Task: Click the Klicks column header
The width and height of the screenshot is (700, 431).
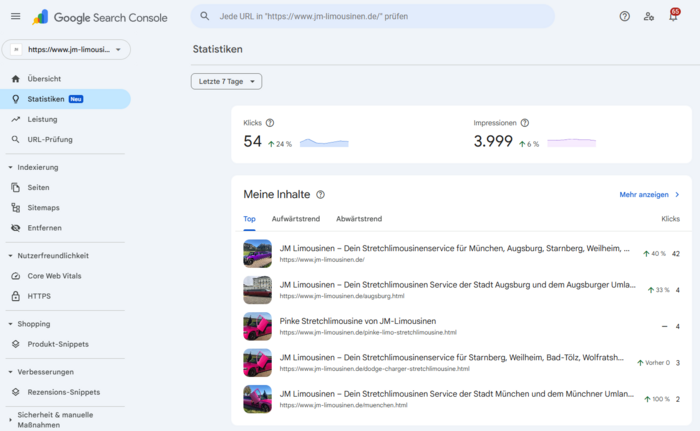Action: [670, 219]
